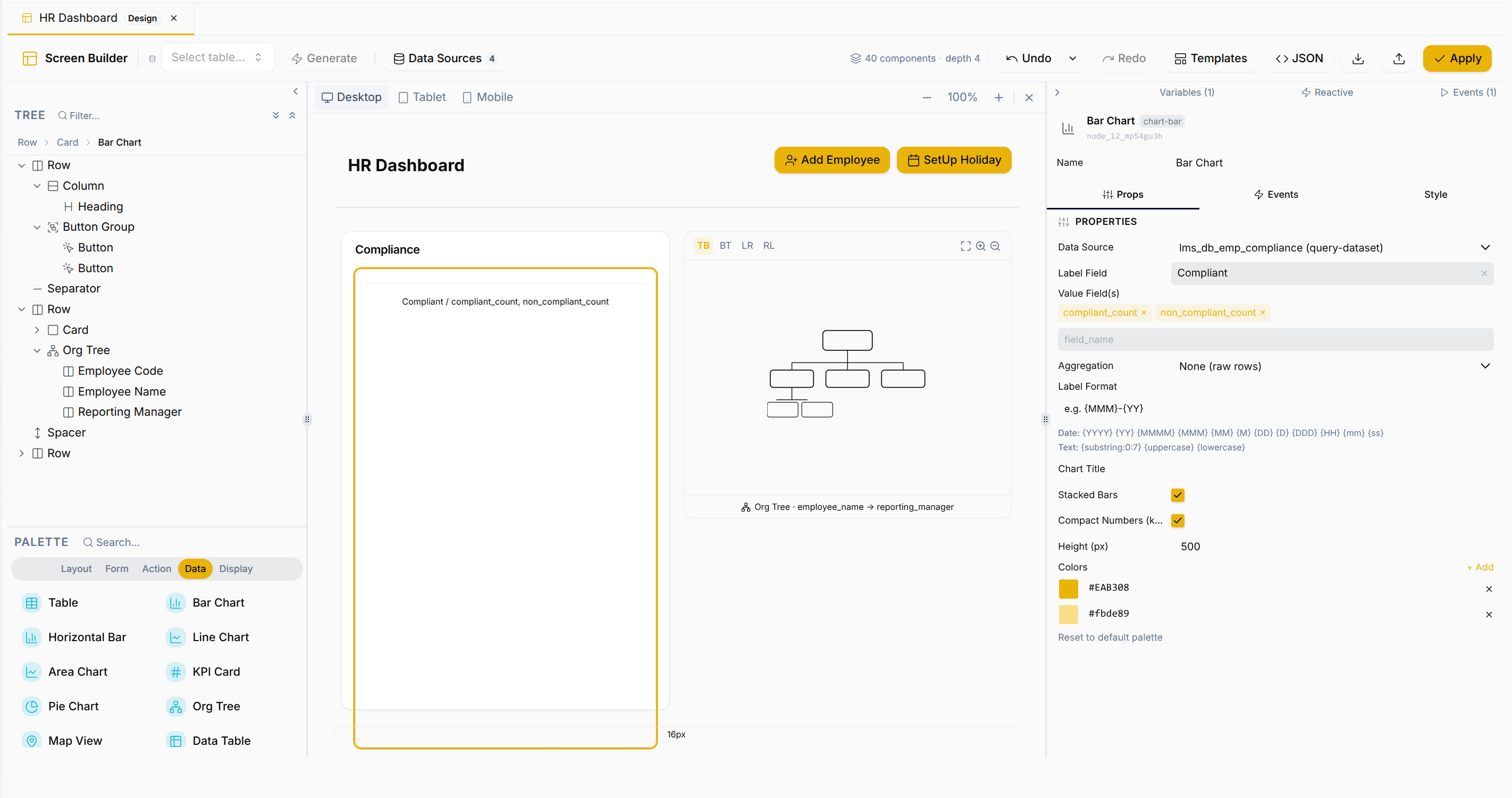Screen dimensions: 1512x798
Task: Download using the download arrow icon
Action: (1358, 58)
